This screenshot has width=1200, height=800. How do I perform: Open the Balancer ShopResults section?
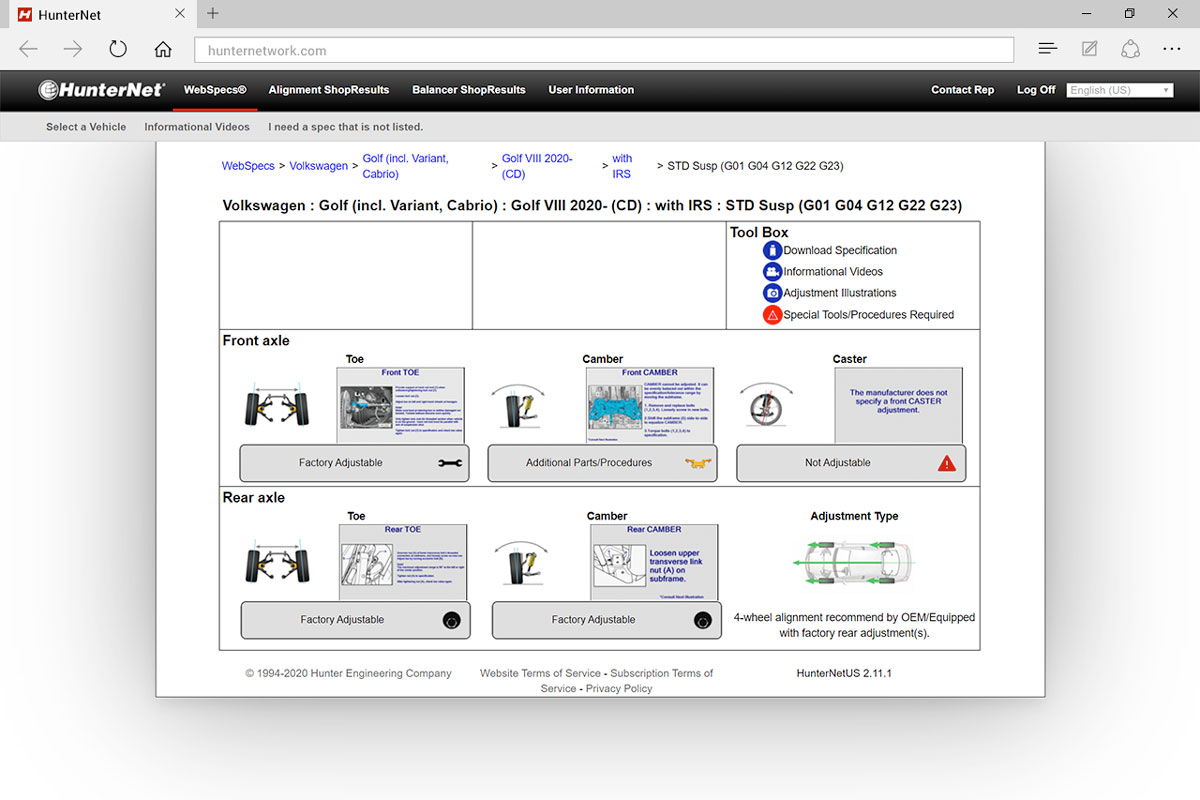coord(468,89)
